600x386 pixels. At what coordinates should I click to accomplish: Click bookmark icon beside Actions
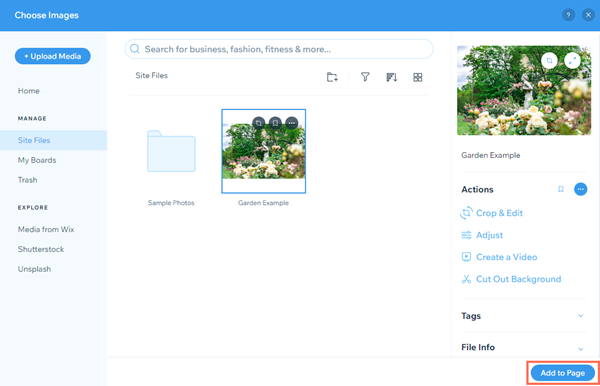coord(561,189)
